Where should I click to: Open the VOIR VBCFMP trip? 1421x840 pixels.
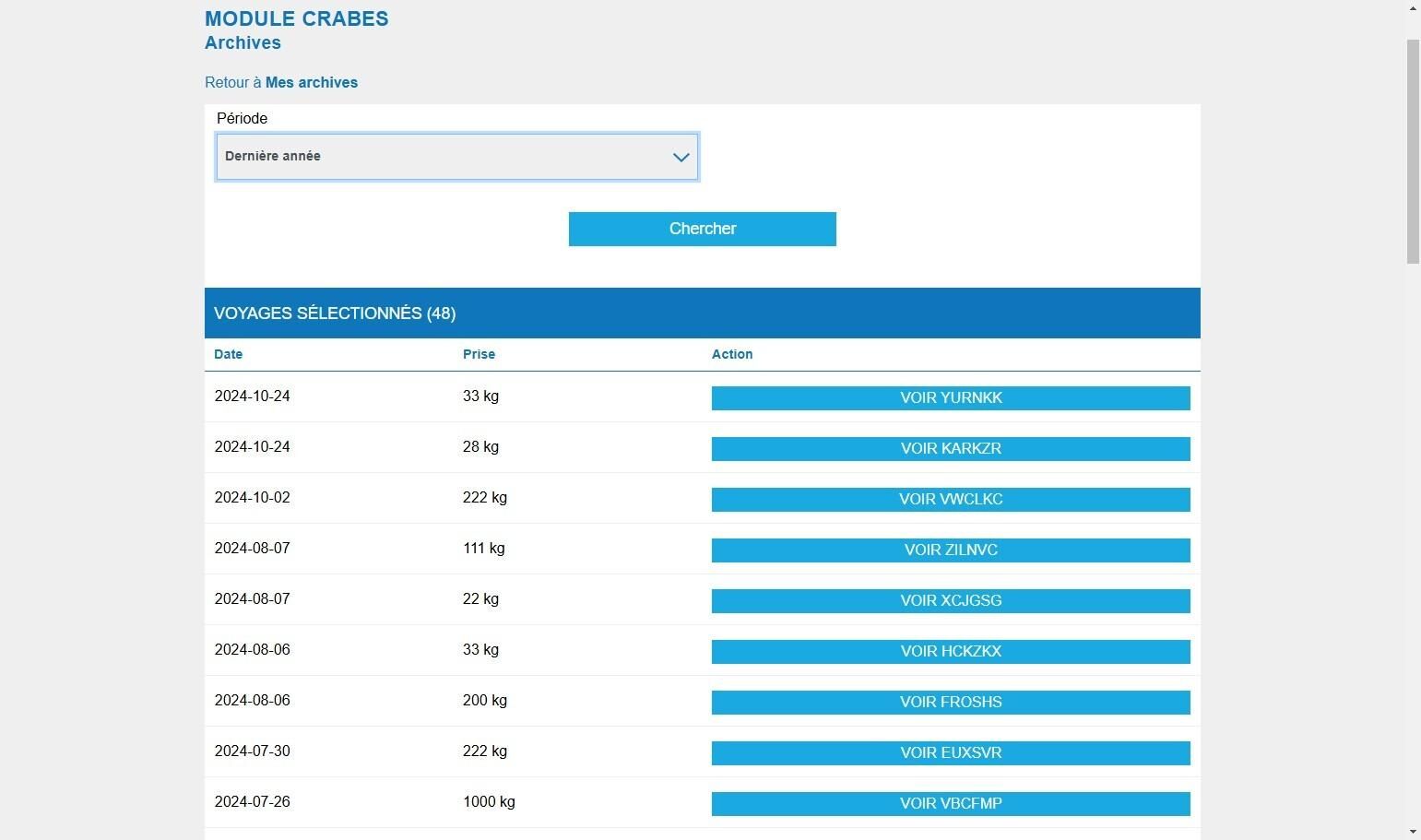pyautogui.click(x=951, y=804)
